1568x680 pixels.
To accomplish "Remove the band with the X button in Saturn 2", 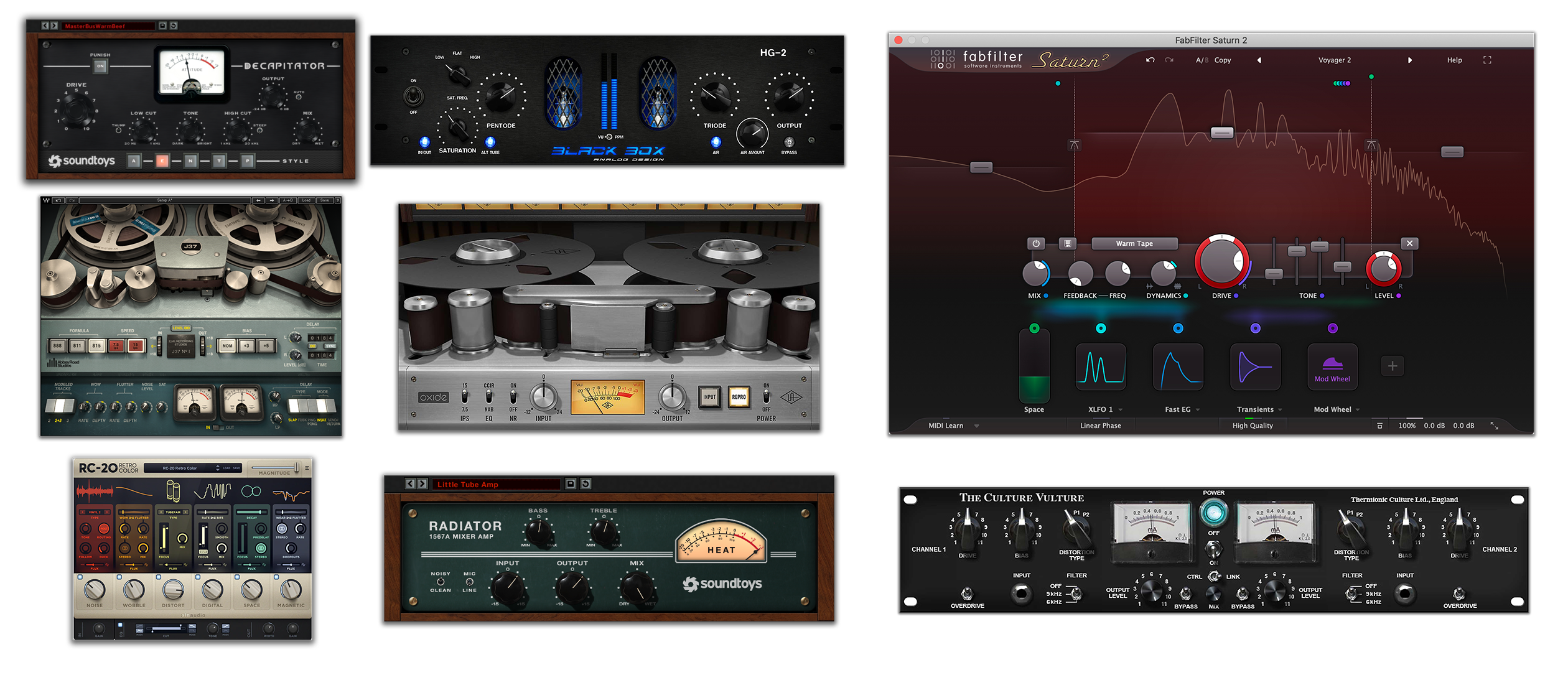I will tap(1409, 243).
